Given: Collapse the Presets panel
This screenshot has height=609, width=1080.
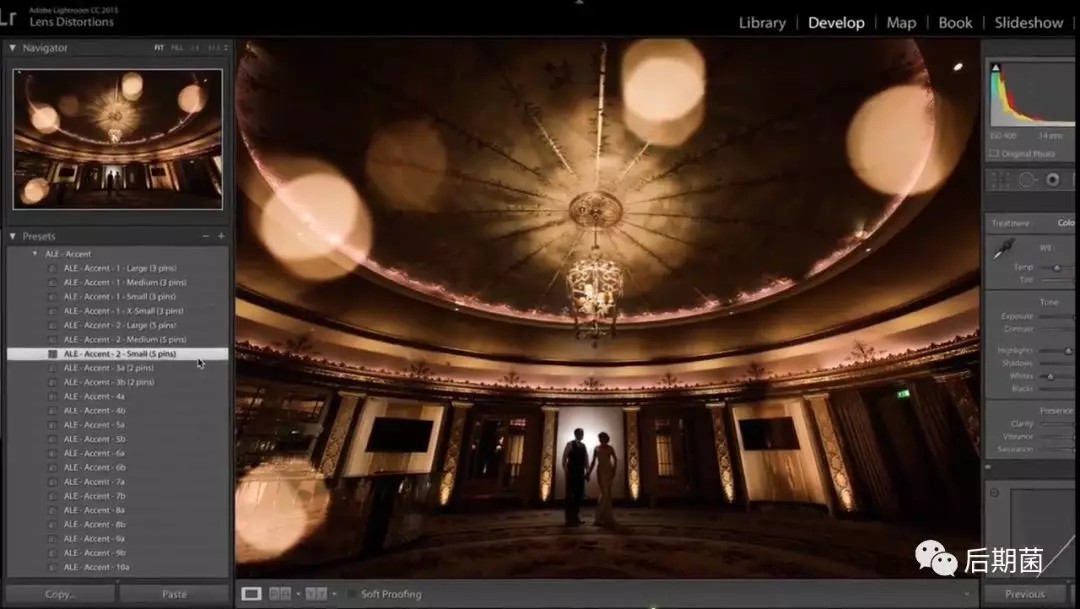Looking at the screenshot, I should [x=12, y=236].
